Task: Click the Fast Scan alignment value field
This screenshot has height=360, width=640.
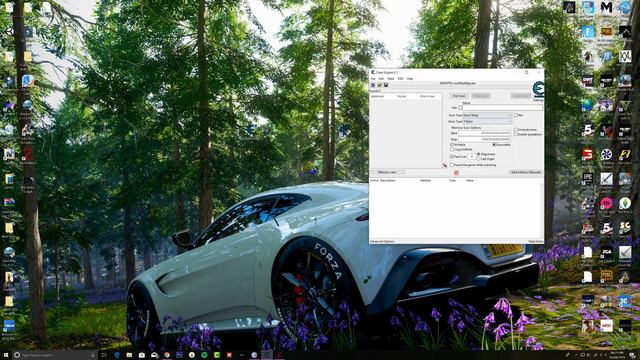Action: (x=471, y=157)
